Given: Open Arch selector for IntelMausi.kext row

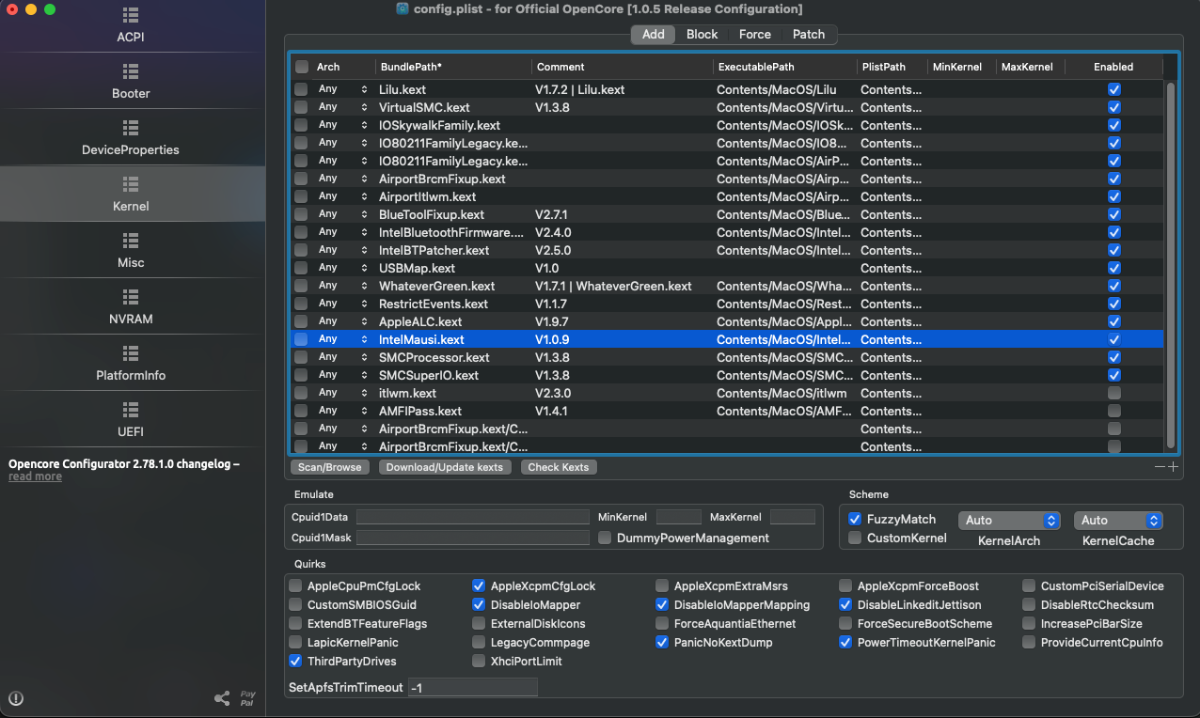Looking at the screenshot, I should (343, 339).
